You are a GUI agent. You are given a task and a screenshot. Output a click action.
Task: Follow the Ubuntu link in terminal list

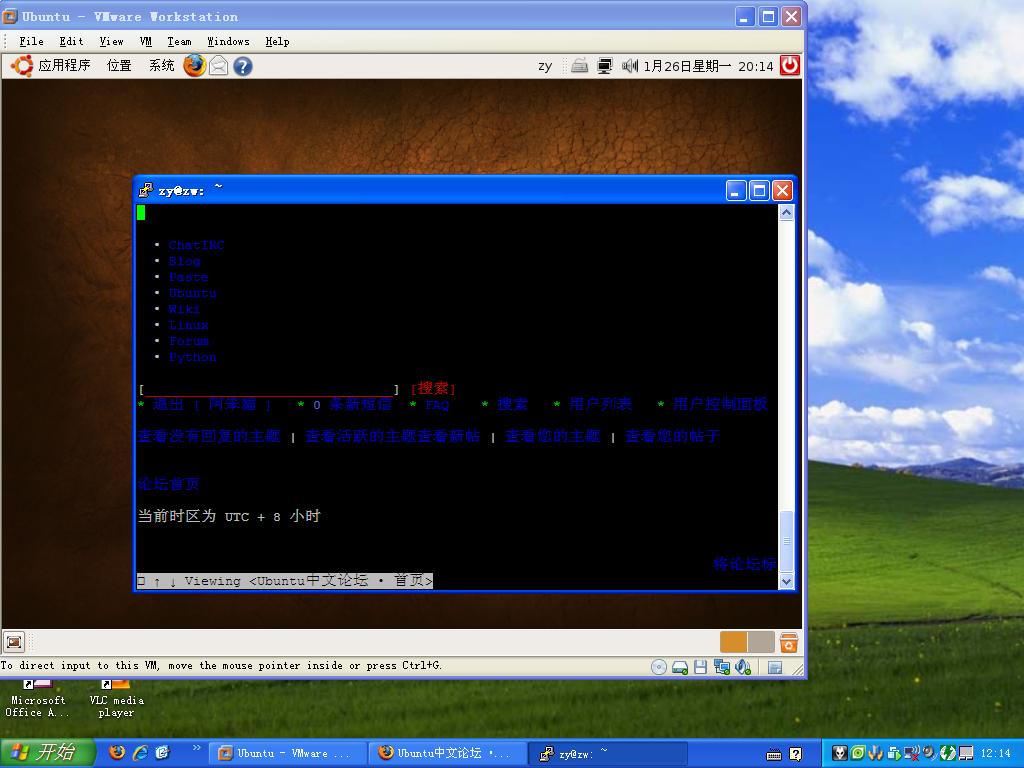pos(192,293)
